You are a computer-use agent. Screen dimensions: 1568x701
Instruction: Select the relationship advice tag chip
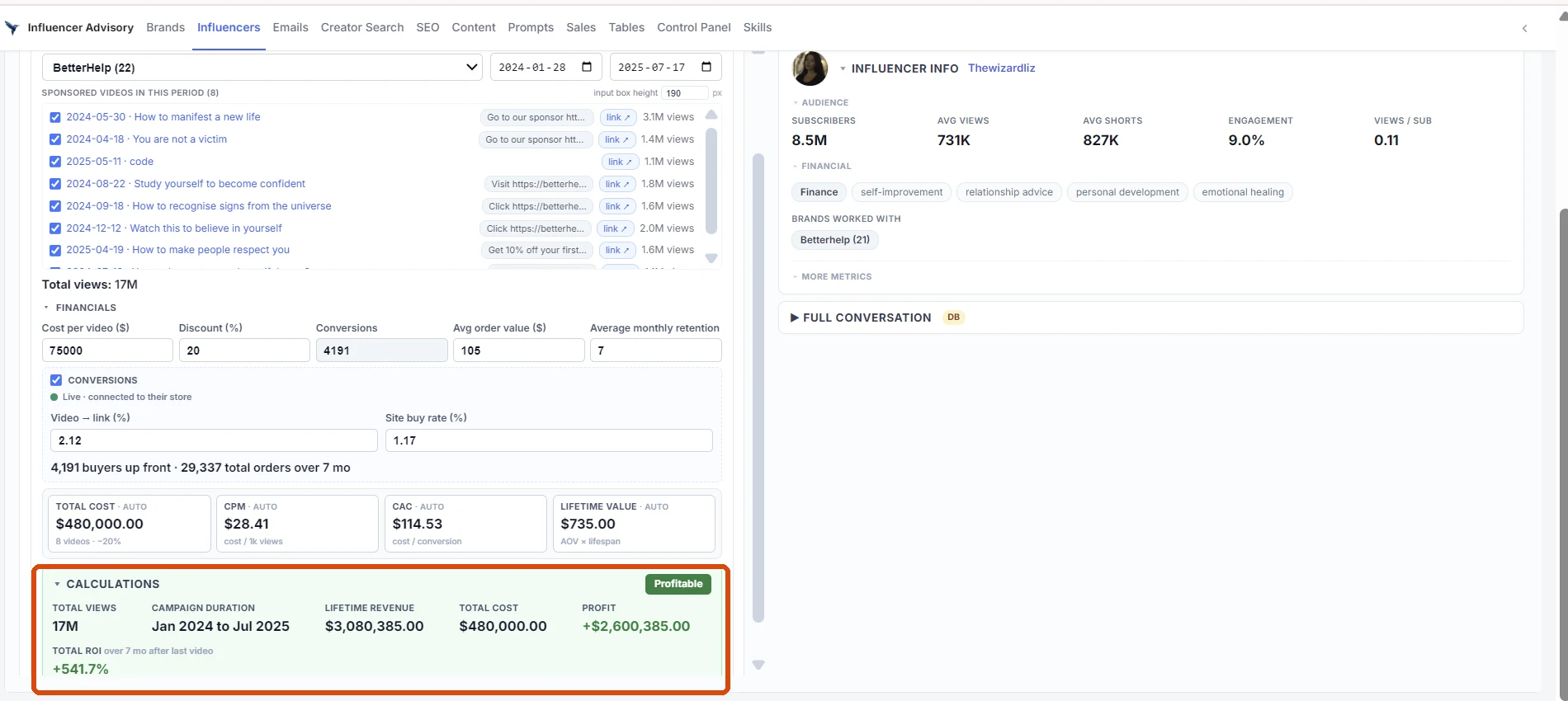click(1008, 192)
